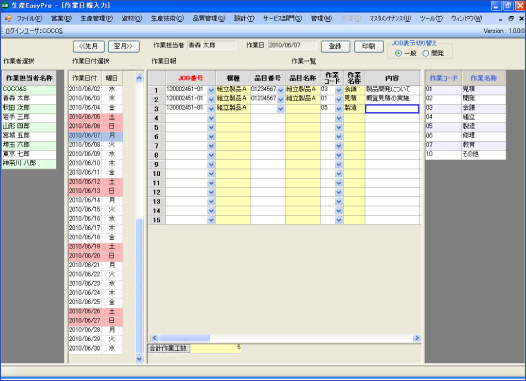Open 作業コード dropdown in row 5

(x=338, y=127)
